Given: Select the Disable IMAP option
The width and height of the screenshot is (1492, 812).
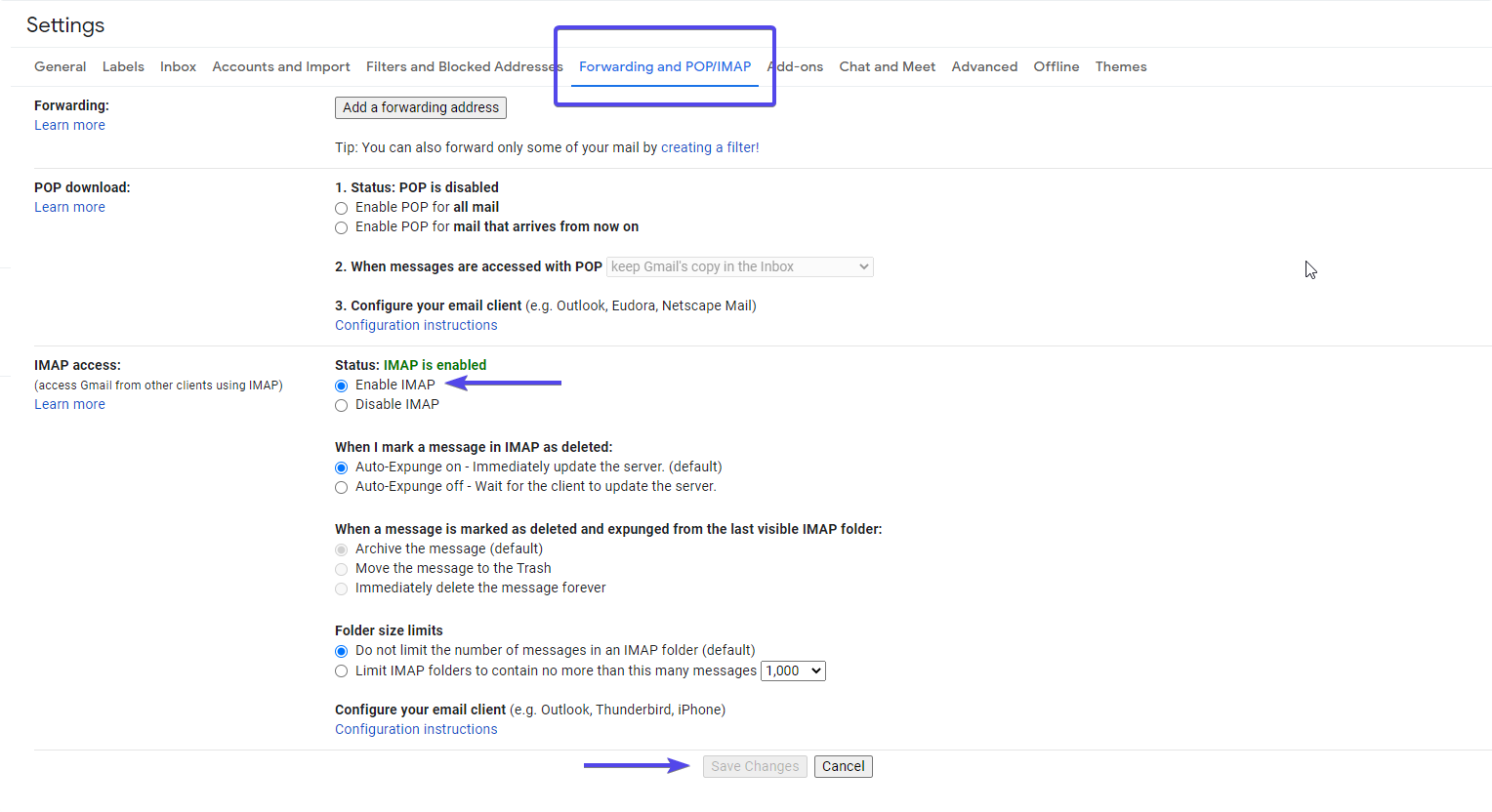Looking at the screenshot, I should tap(341, 405).
